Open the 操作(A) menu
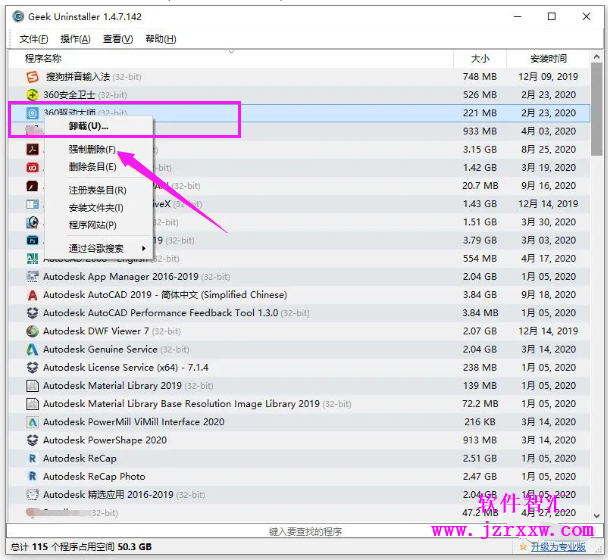The height and width of the screenshot is (560, 608). pos(75,39)
